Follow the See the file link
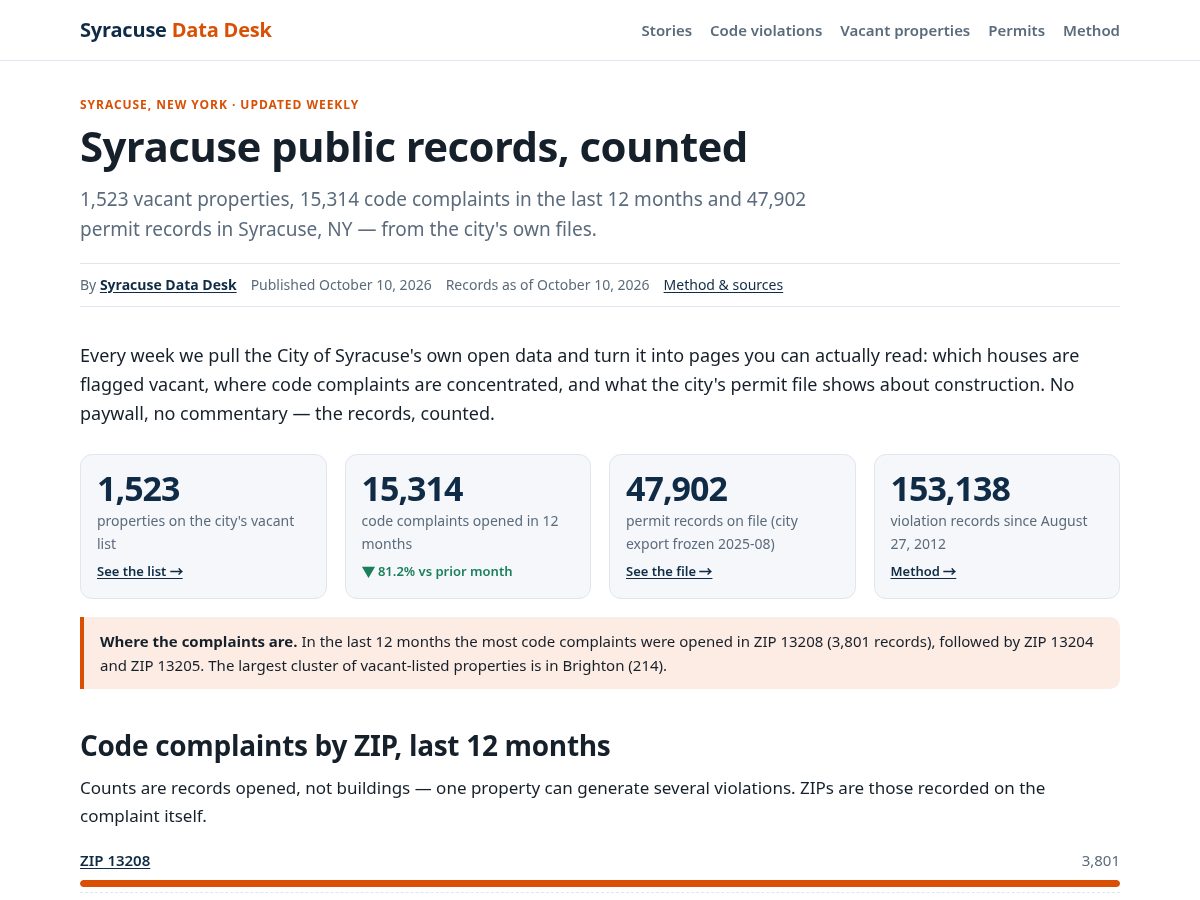This screenshot has width=1200, height=900. (669, 572)
